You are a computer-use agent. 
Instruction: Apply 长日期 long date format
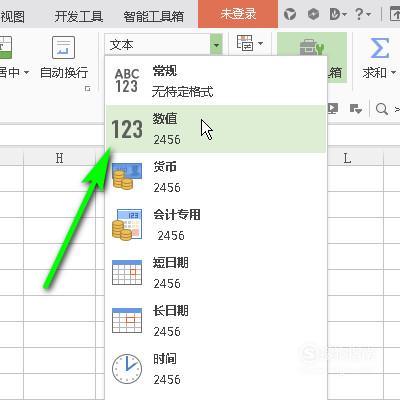click(216, 321)
